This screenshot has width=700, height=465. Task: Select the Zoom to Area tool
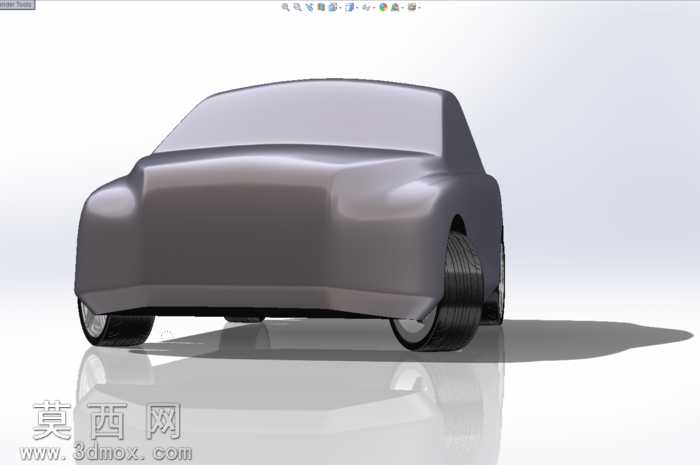coord(297,7)
